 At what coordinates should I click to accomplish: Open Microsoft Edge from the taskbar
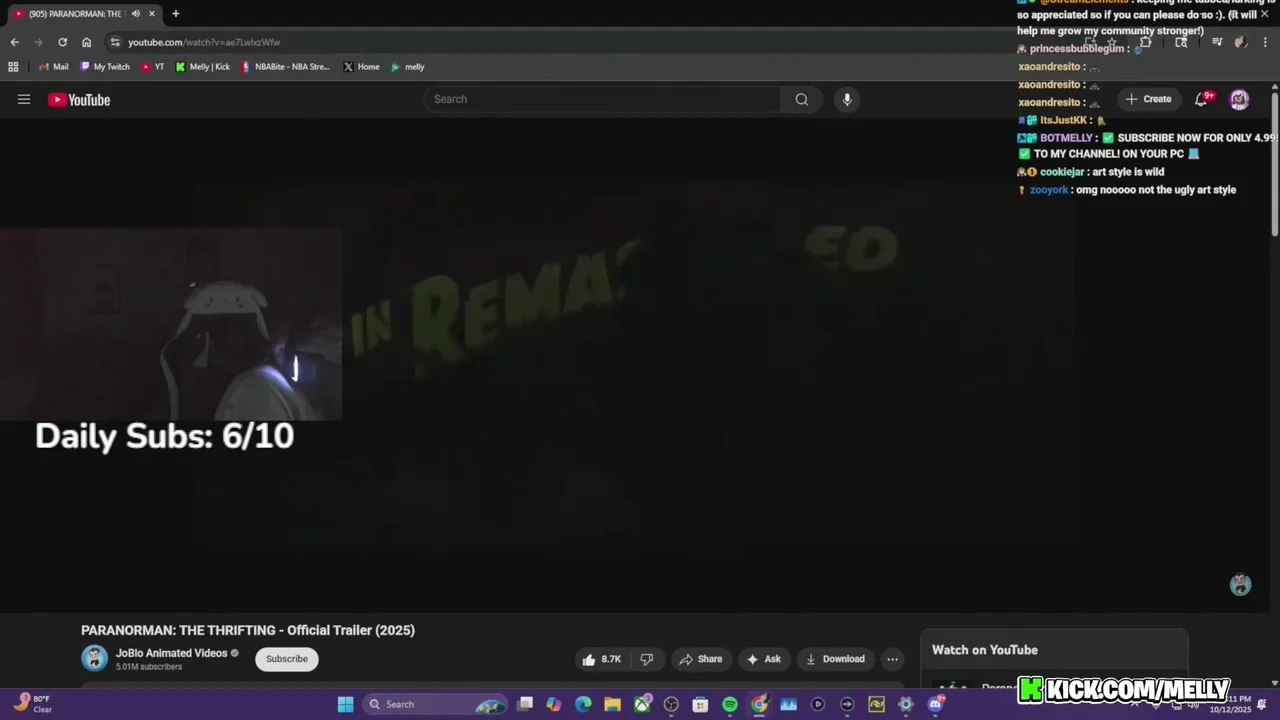[x=583, y=704]
